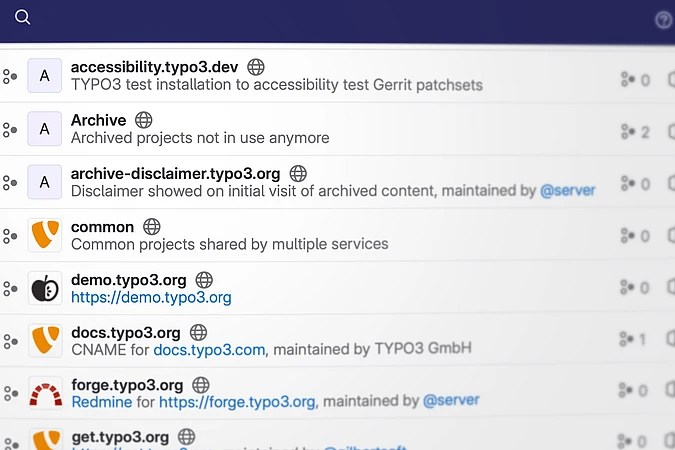Open the archive-disclaimer.typo3.org group
This screenshot has height=450, width=675.
175,173
